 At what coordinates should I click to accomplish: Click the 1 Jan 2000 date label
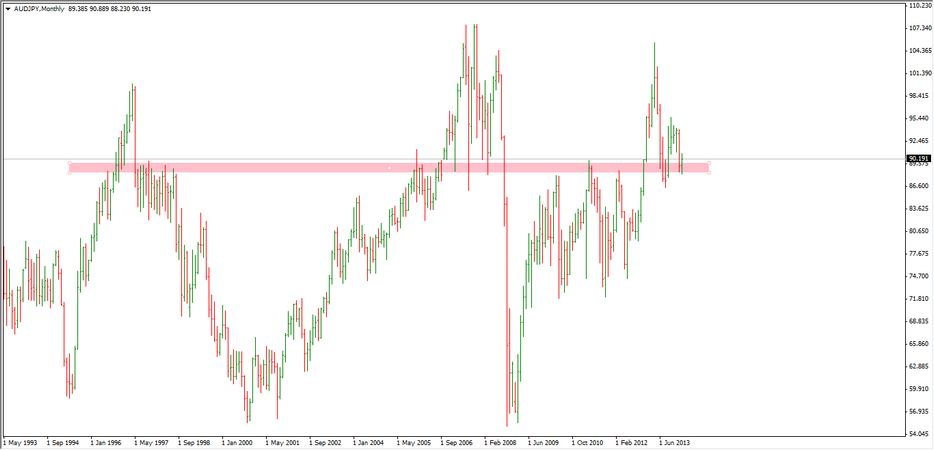point(242,441)
